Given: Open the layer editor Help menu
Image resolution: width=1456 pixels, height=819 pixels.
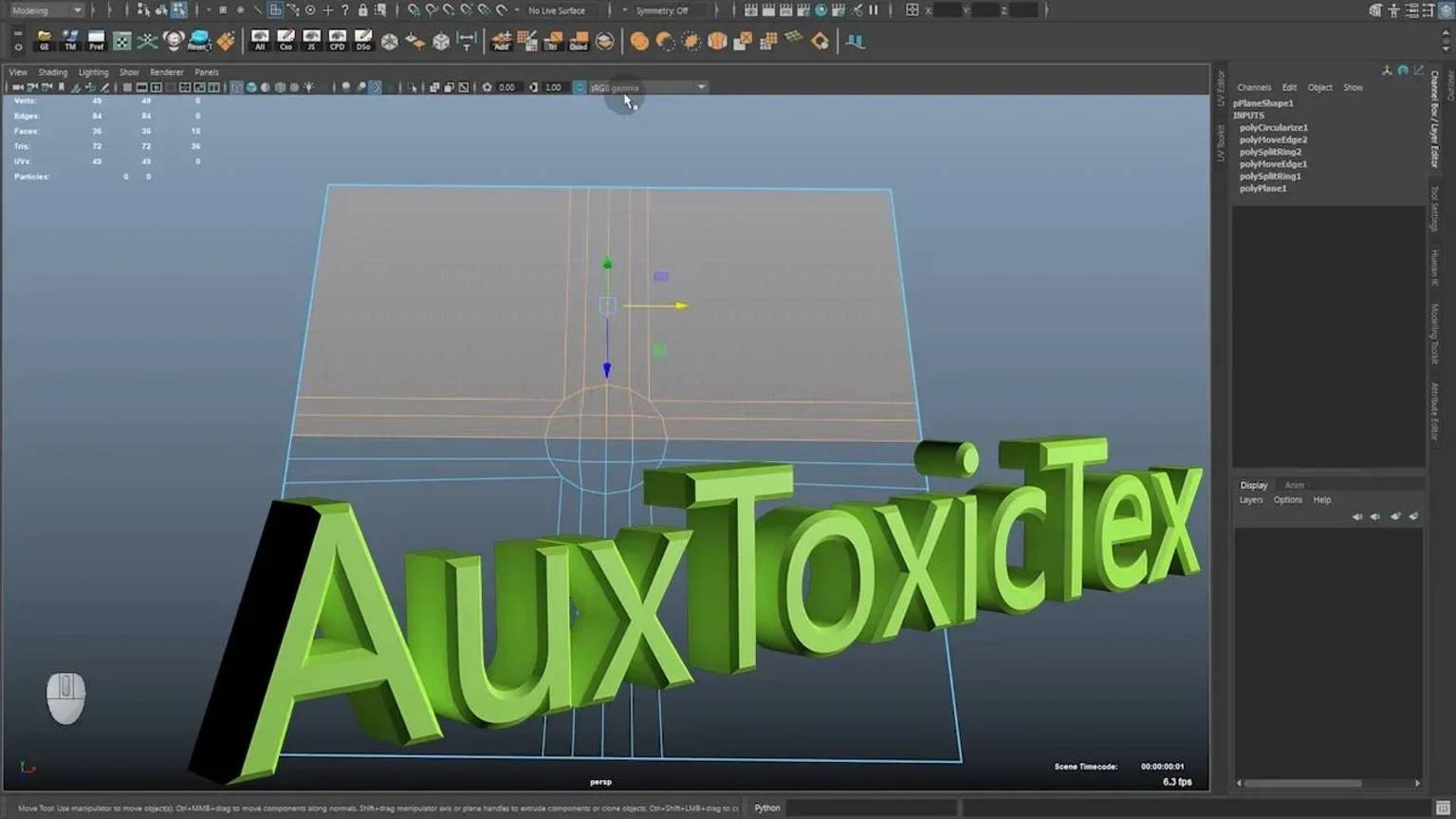Looking at the screenshot, I should [1321, 500].
